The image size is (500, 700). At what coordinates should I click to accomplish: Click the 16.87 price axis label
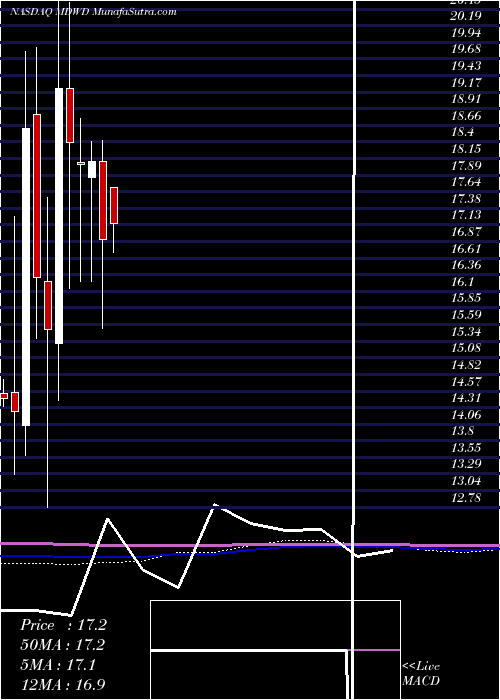pyautogui.click(x=467, y=232)
